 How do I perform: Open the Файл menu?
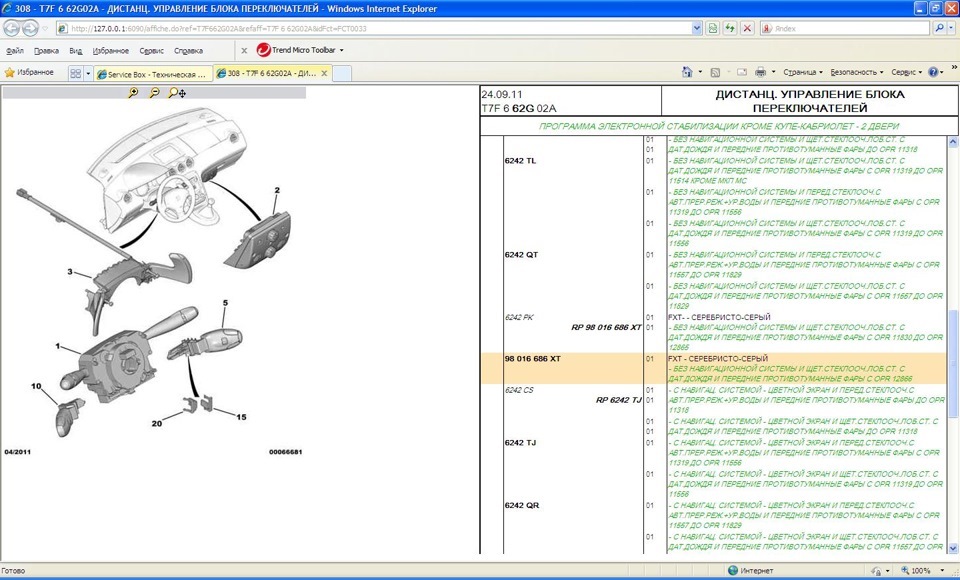15,50
